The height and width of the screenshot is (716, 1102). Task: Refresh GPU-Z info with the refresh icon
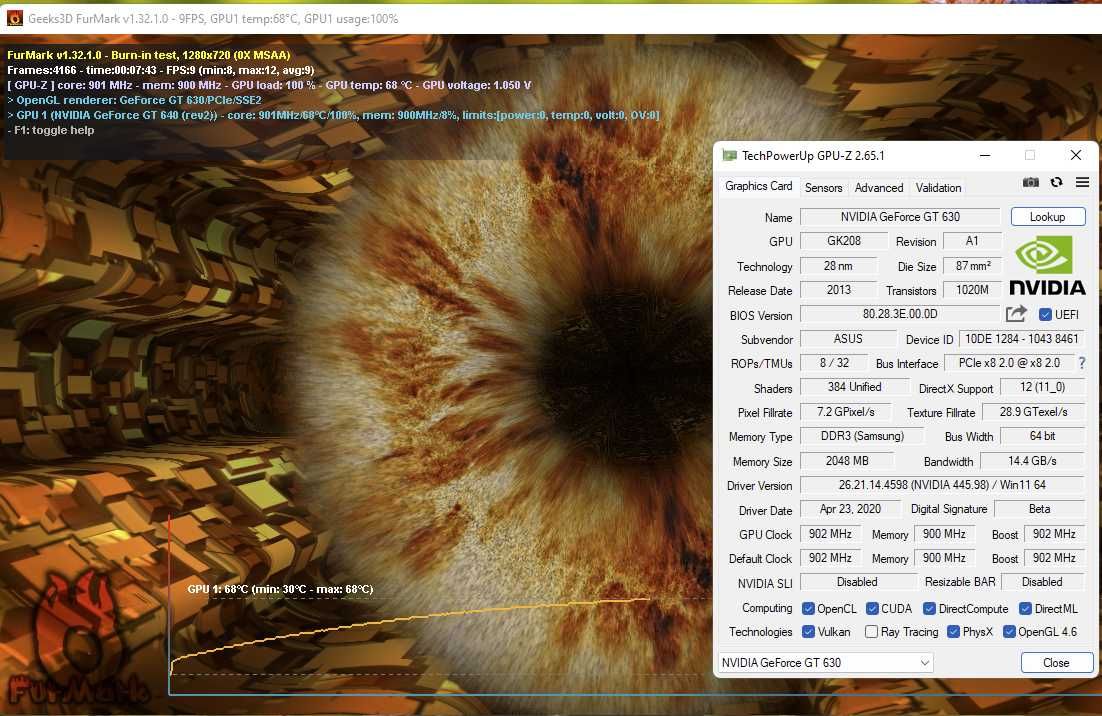pyautogui.click(x=1056, y=183)
